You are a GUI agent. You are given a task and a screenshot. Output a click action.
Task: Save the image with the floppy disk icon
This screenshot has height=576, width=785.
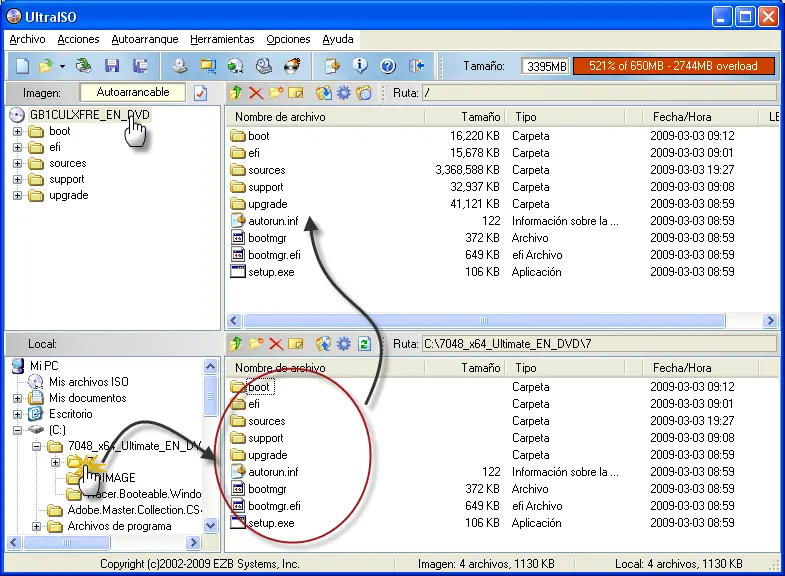pos(112,66)
